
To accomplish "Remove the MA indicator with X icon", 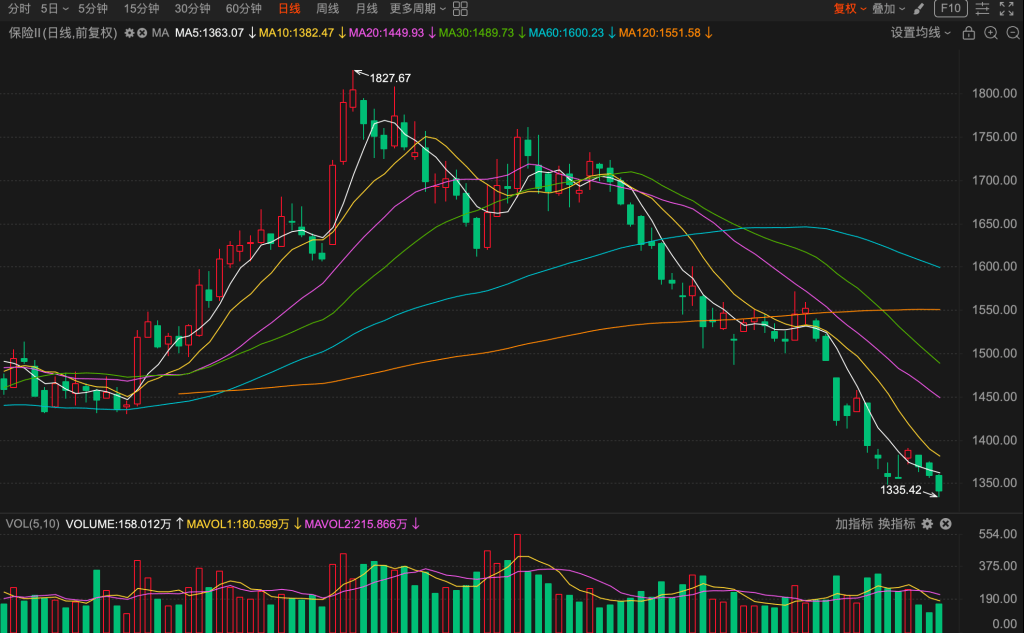I will point(142,33).
